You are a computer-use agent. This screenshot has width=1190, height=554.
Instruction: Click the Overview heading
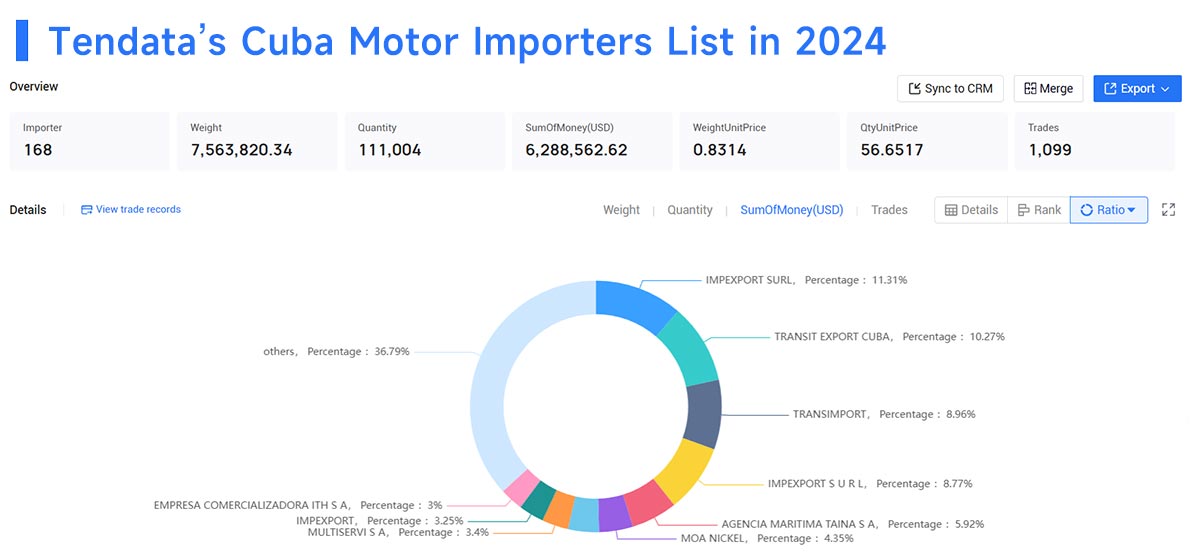tap(33, 87)
